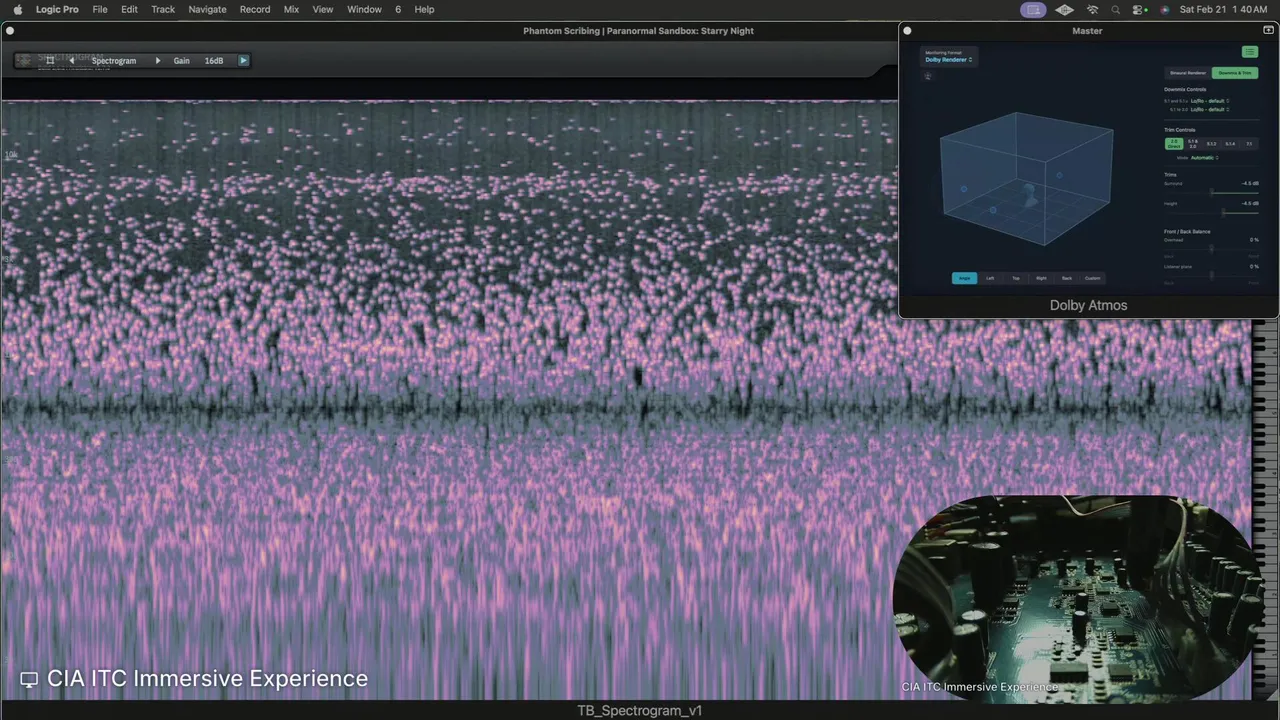Select the Top view button

coord(1016,278)
